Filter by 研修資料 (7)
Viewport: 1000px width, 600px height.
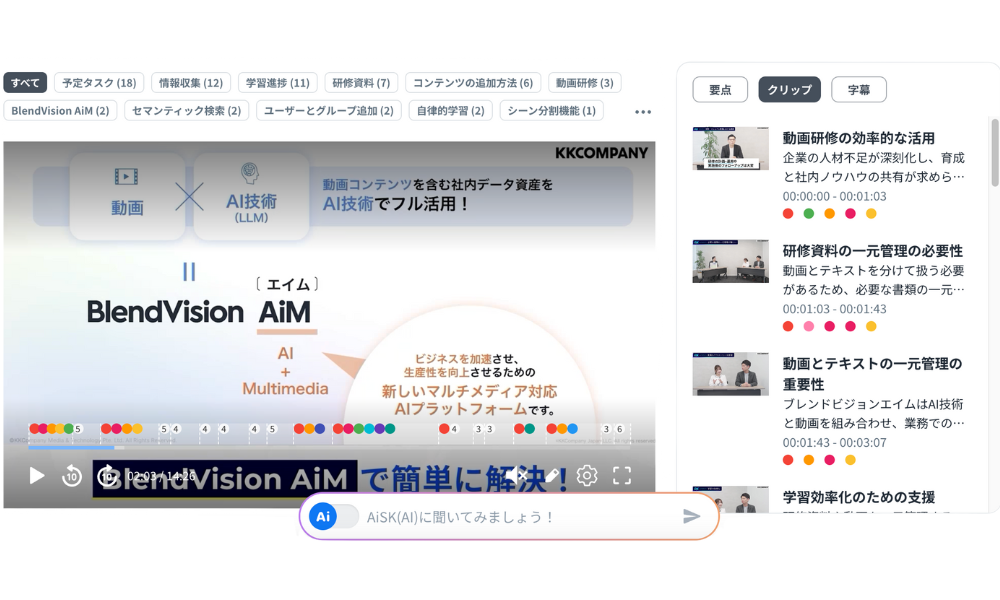click(x=361, y=83)
